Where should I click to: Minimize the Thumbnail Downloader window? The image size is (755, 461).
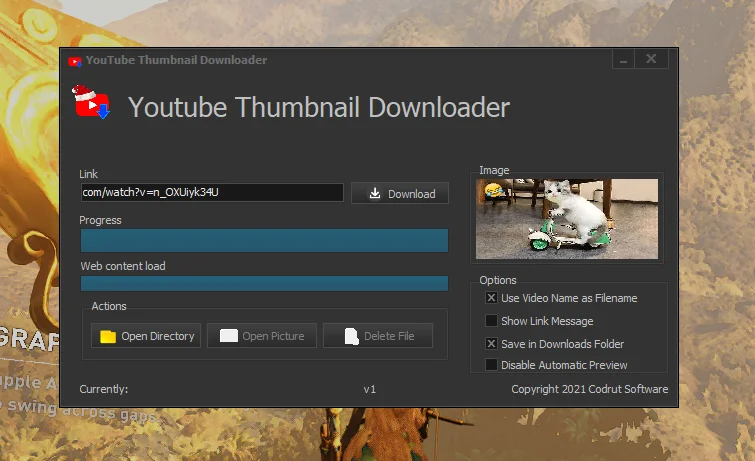624,59
